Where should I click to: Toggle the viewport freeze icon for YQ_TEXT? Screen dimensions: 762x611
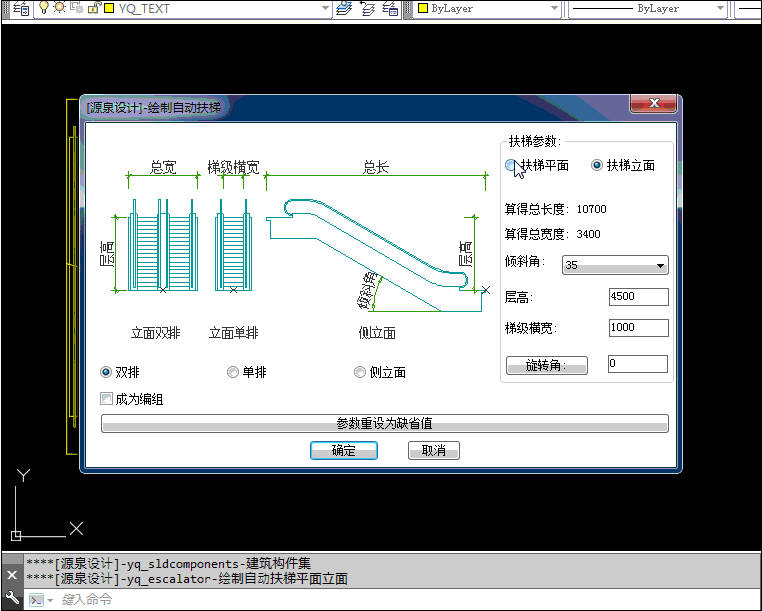[76, 7]
